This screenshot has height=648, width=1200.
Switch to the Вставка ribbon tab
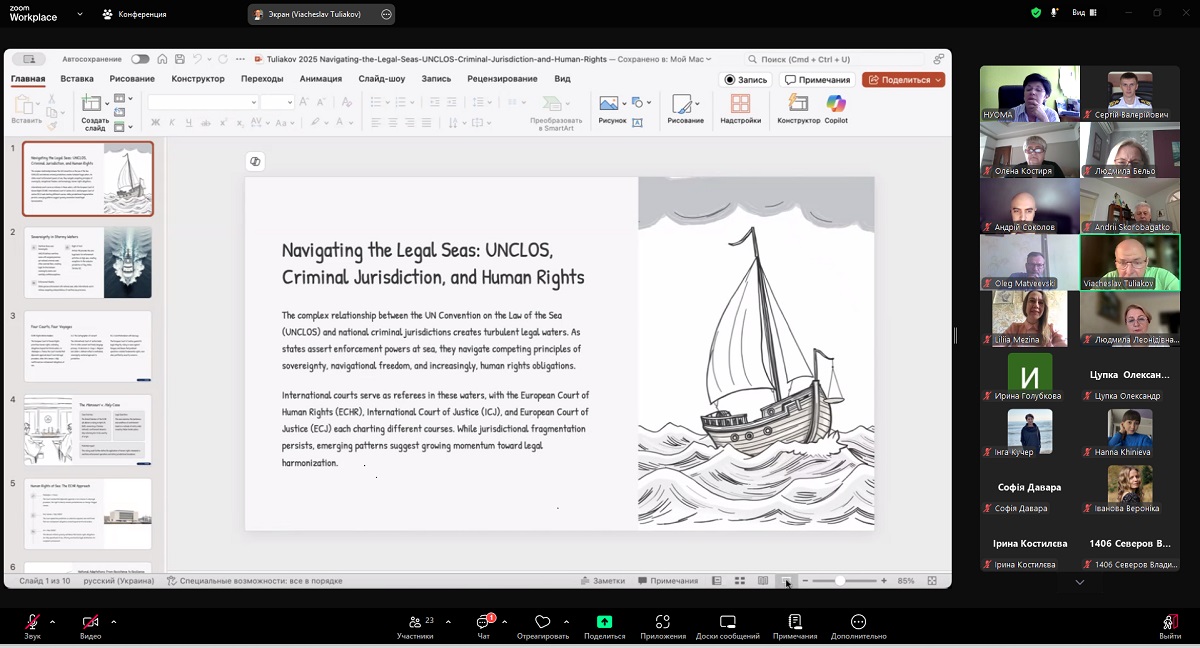pyautogui.click(x=77, y=79)
